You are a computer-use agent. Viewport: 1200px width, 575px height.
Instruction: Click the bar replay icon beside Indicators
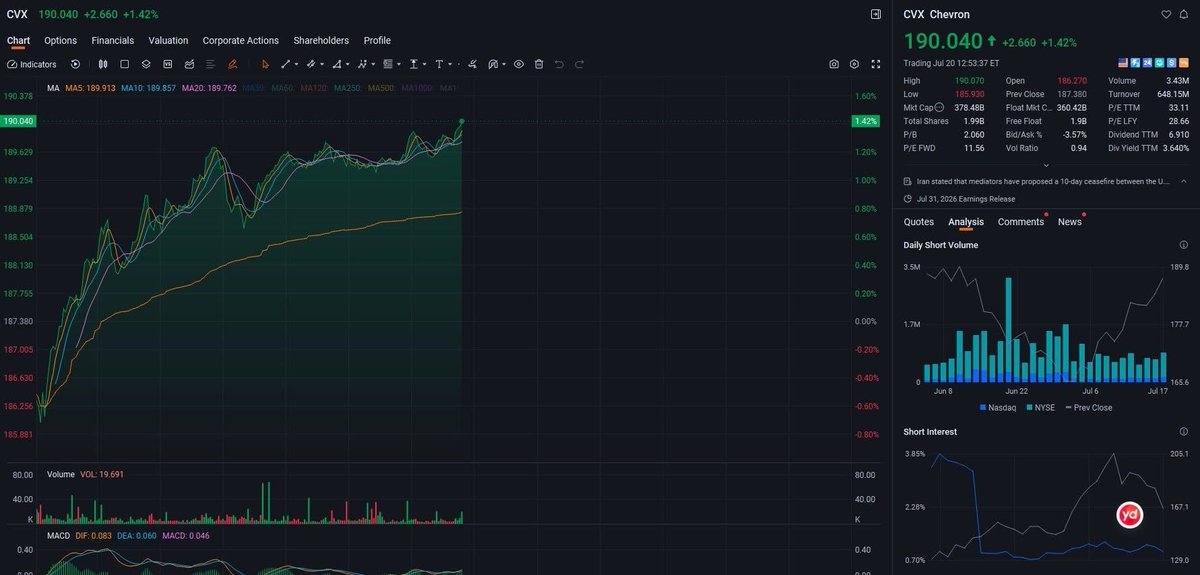[75, 64]
